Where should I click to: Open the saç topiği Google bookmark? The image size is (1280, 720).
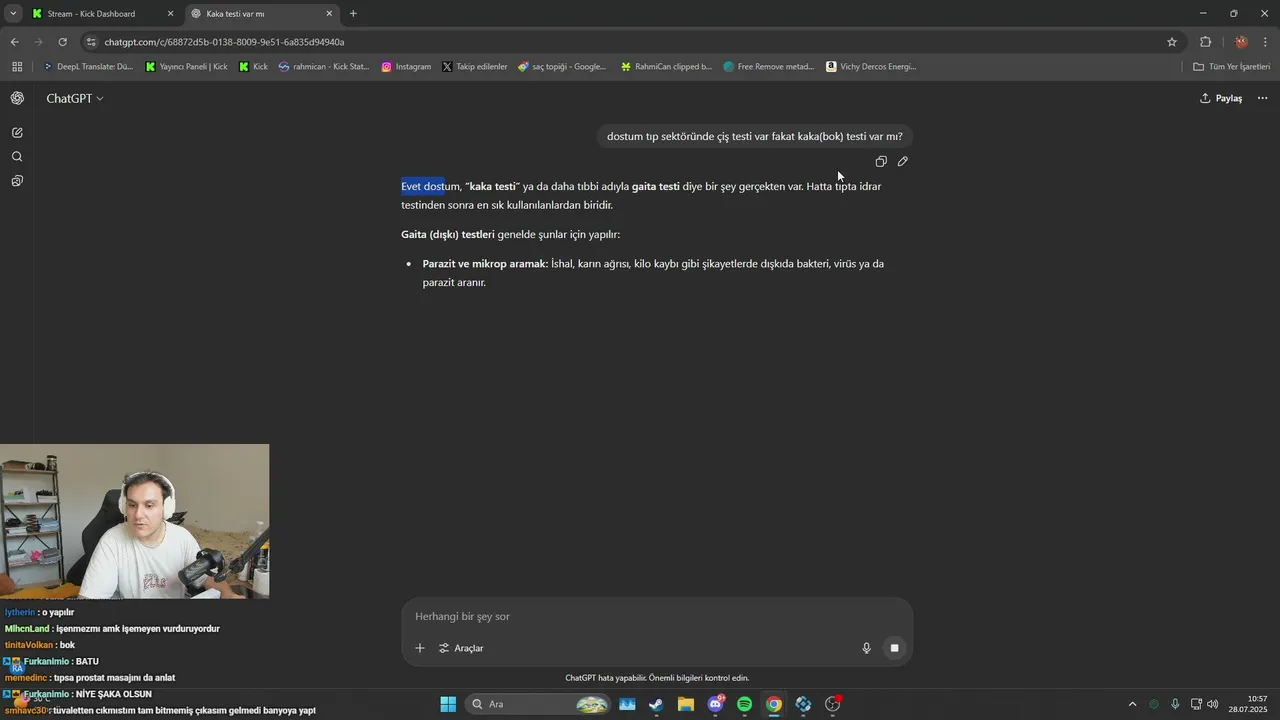562,67
